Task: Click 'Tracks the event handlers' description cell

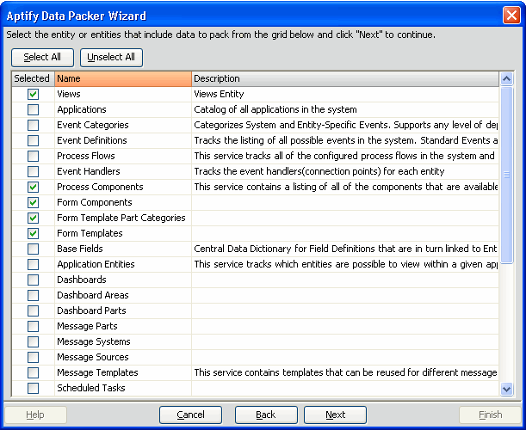Action: coord(345,172)
